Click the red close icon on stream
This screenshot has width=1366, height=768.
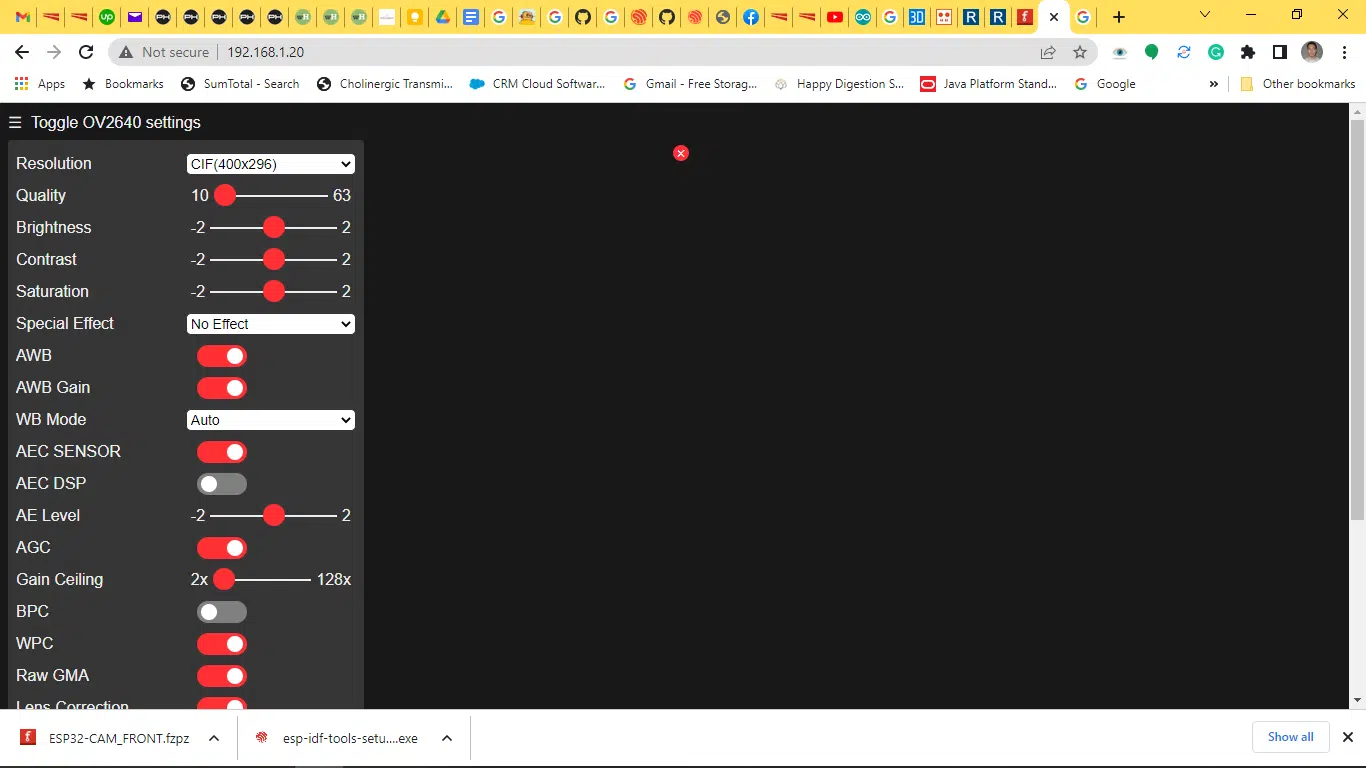click(x=681, y=153)
